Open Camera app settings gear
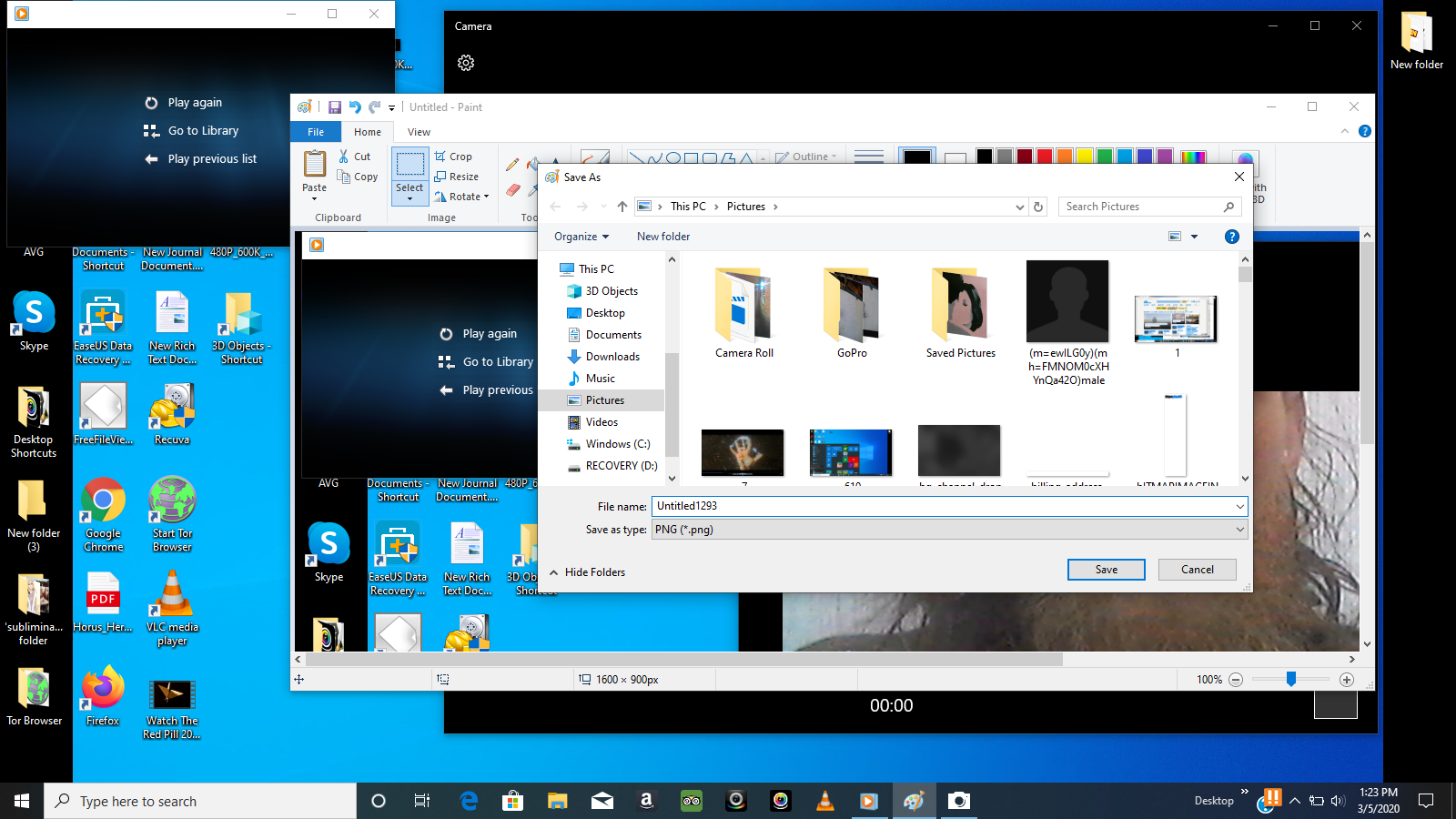Screen dimensions: 1456x819 pyautogui.click(x=466, y=63)
